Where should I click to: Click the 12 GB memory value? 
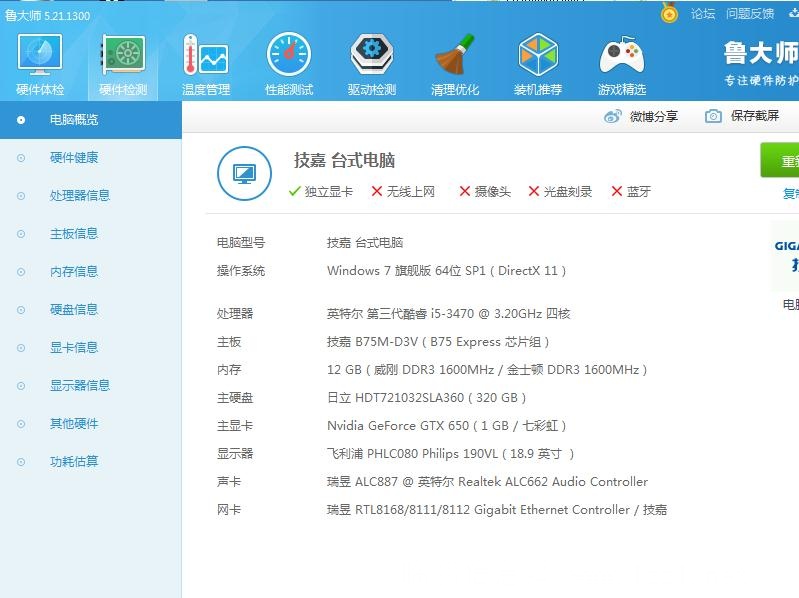487,369
